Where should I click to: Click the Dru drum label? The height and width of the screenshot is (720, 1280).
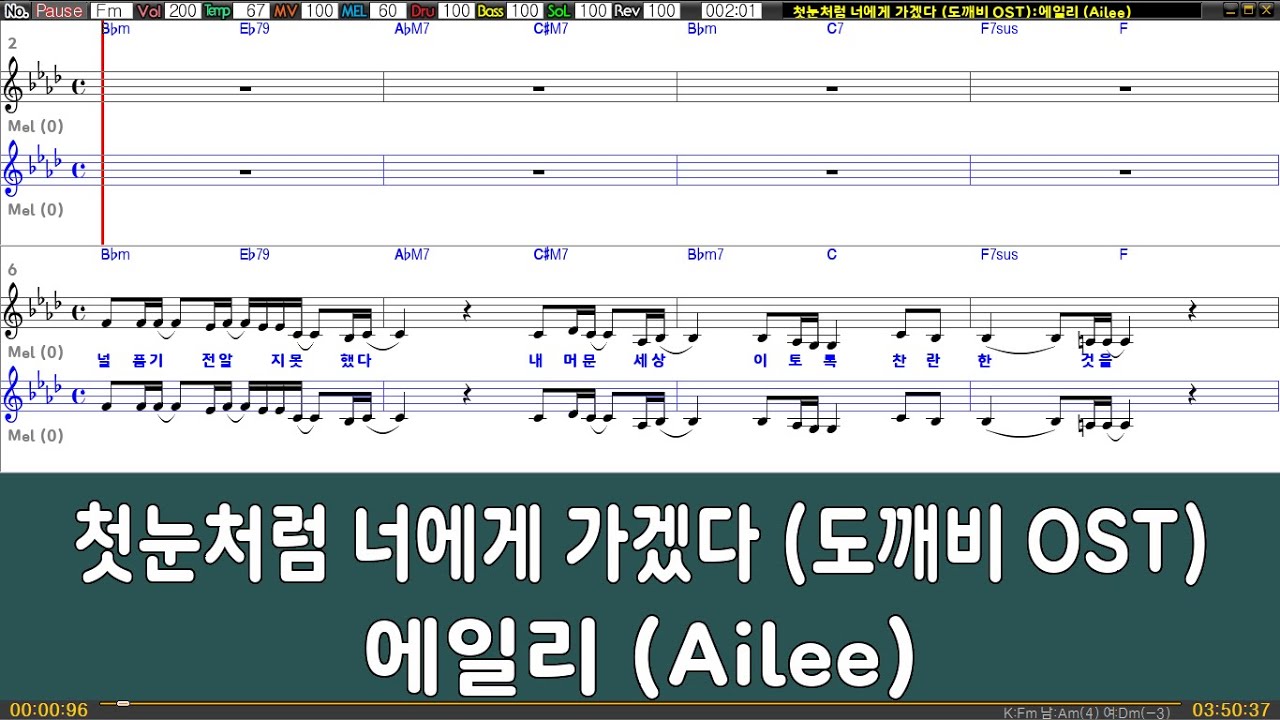pos(423,11)
